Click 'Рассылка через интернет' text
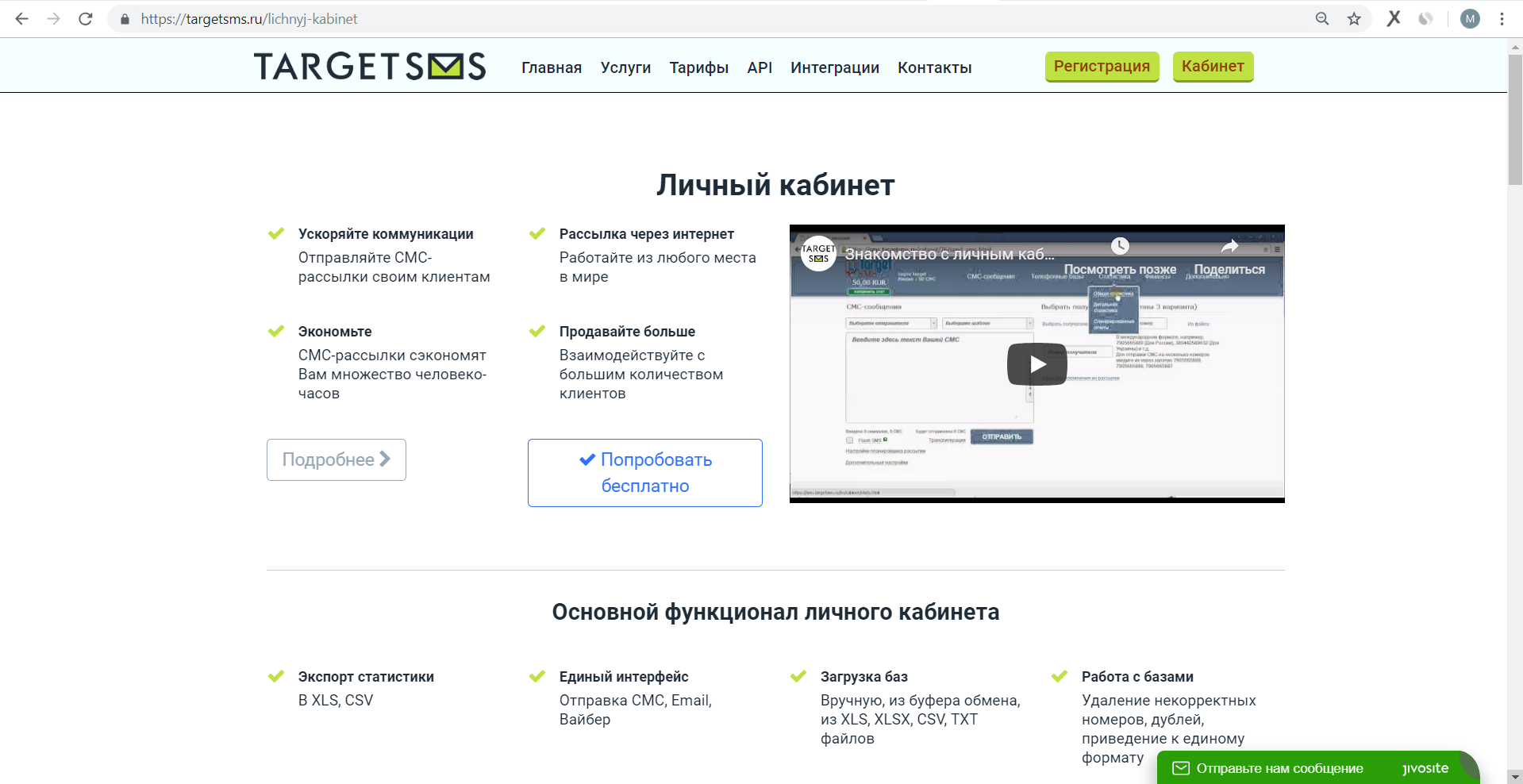This screenshot has height=784, width=1523. (x=647, y=234)
